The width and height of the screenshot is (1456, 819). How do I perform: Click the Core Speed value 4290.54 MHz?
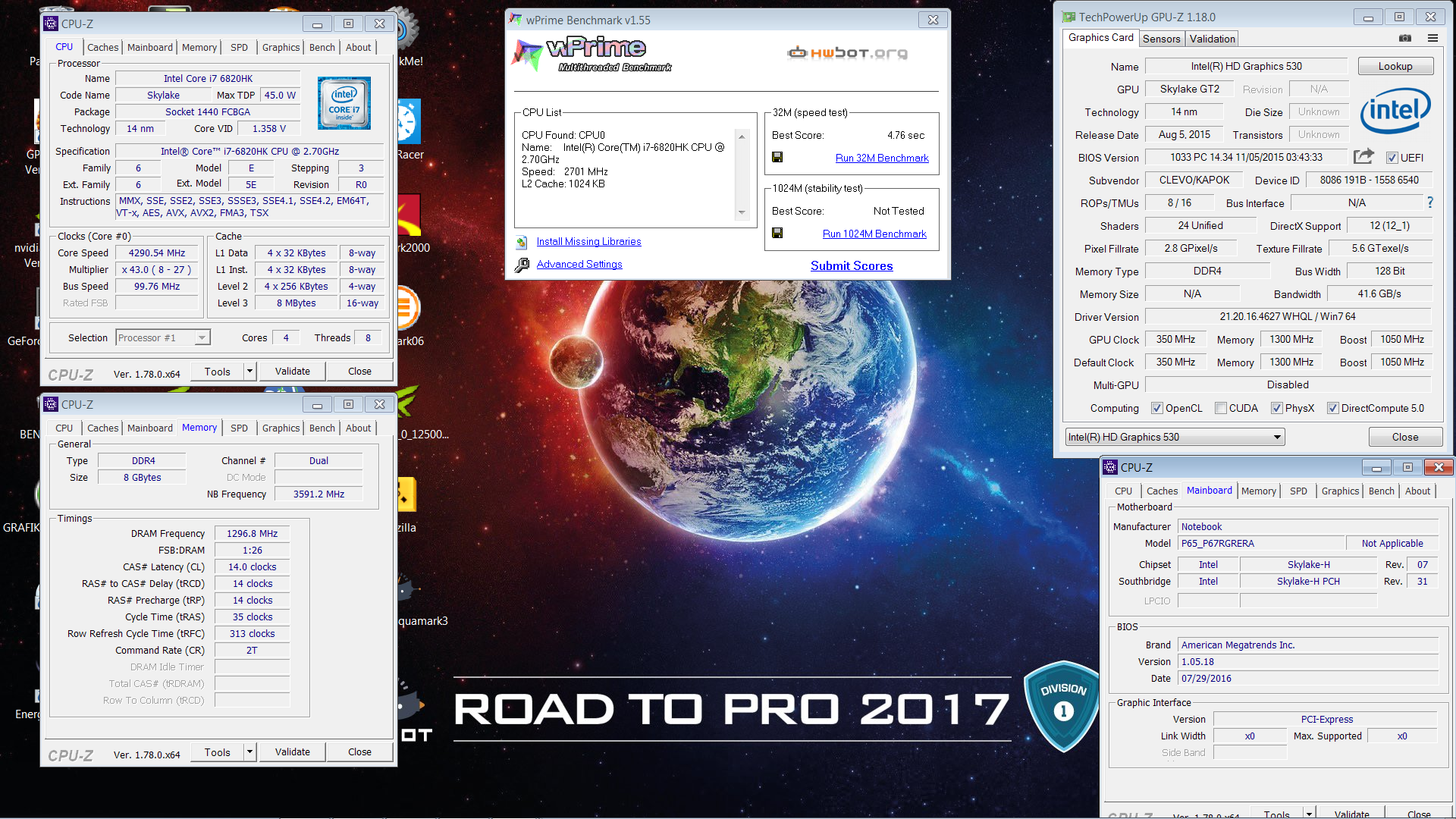(x=157, y=253)
